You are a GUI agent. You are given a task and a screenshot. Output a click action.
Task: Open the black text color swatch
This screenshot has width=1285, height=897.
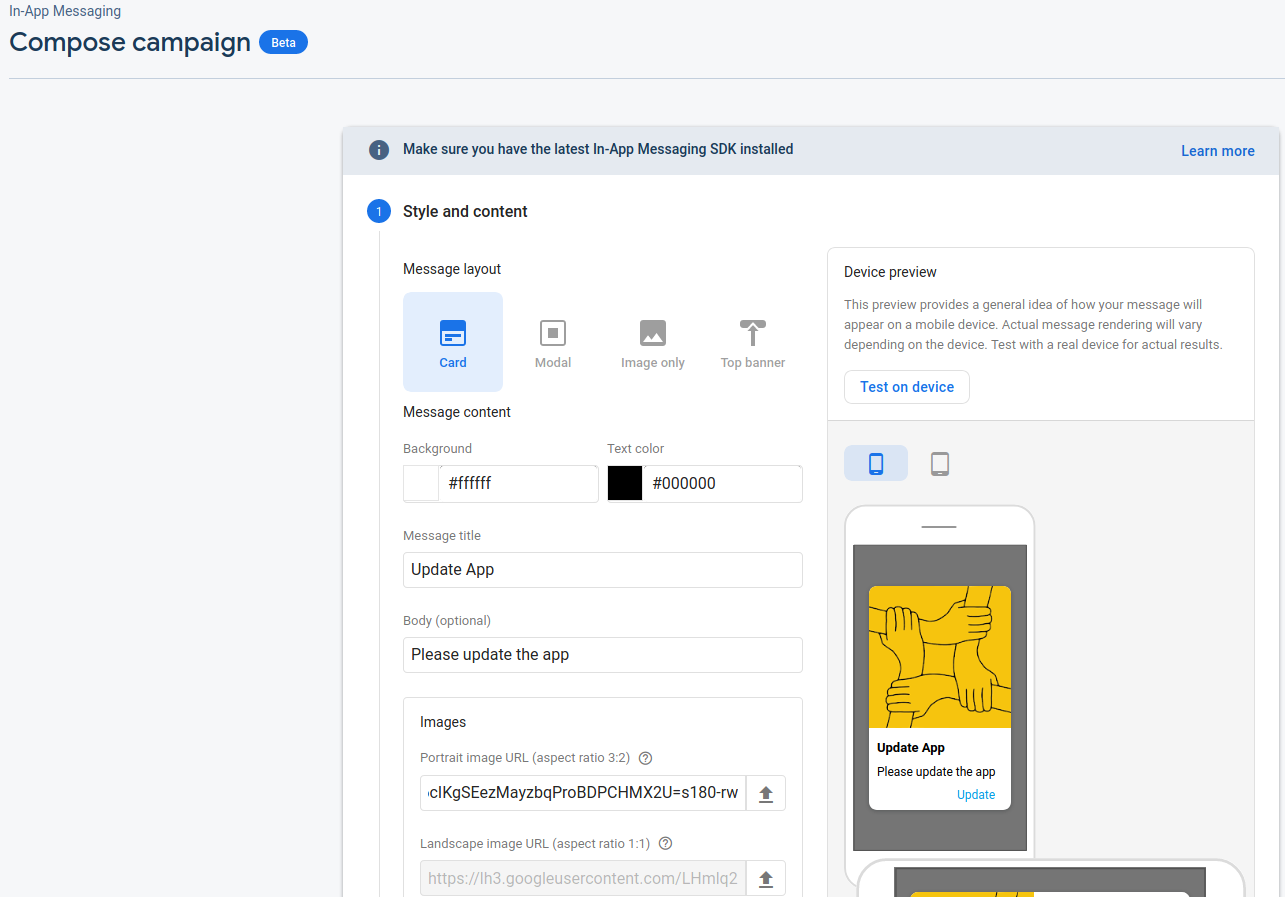pyautogui.click(x=625, y=484)
